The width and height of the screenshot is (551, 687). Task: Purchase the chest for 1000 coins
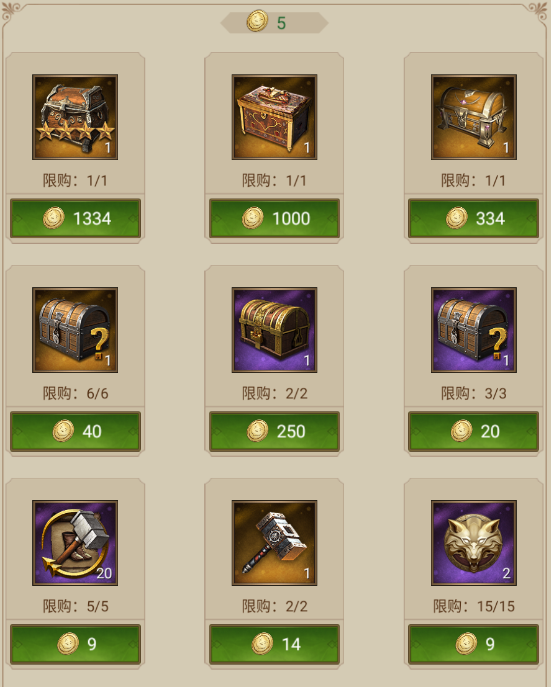275,218
